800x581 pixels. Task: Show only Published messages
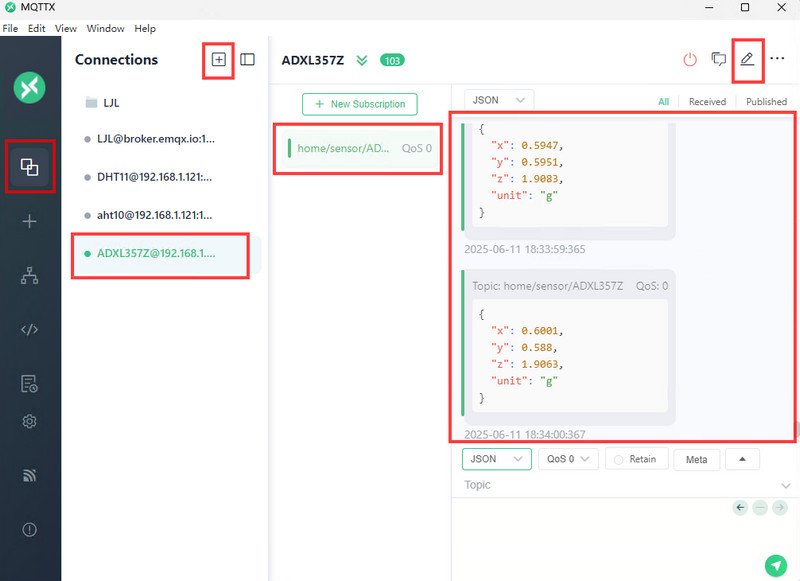766,102
